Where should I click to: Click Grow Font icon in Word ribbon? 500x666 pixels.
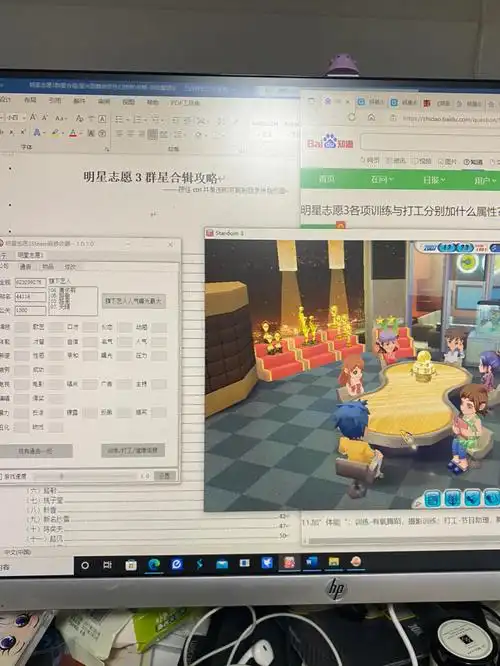[x=33, y=117]
